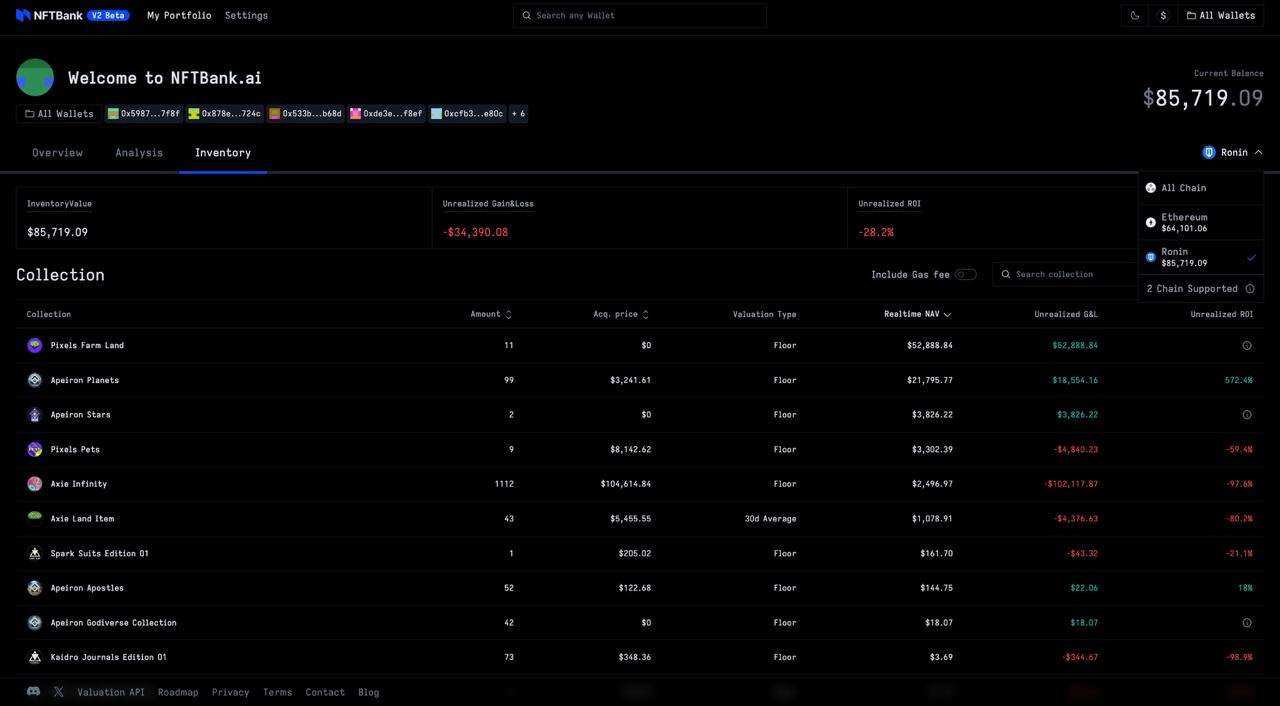Click Apeiron Stars collection icon
The image size is (1280, 706).
35,414
